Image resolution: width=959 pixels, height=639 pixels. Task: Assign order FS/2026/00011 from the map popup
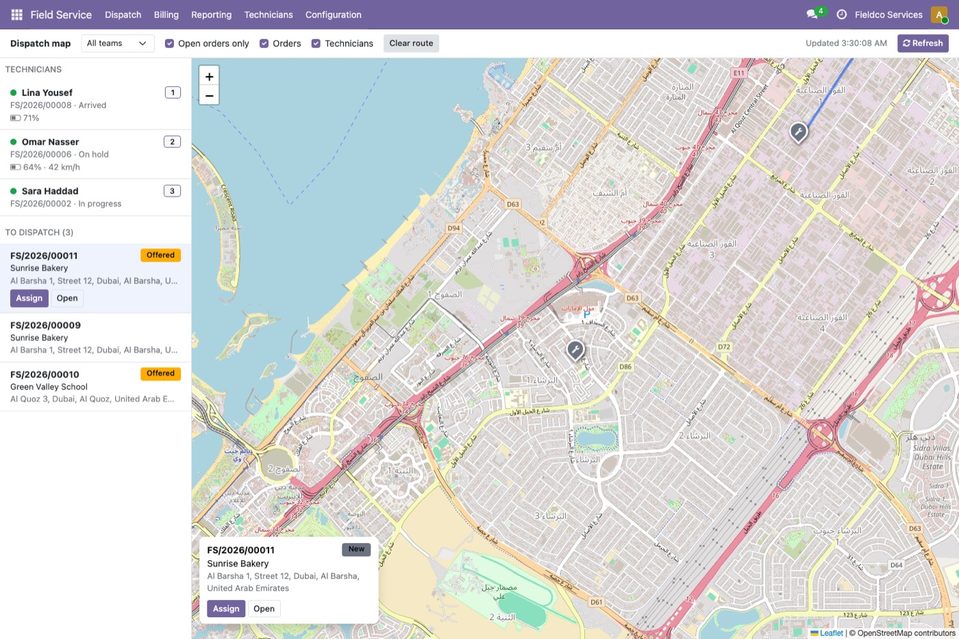pos(226,608)
